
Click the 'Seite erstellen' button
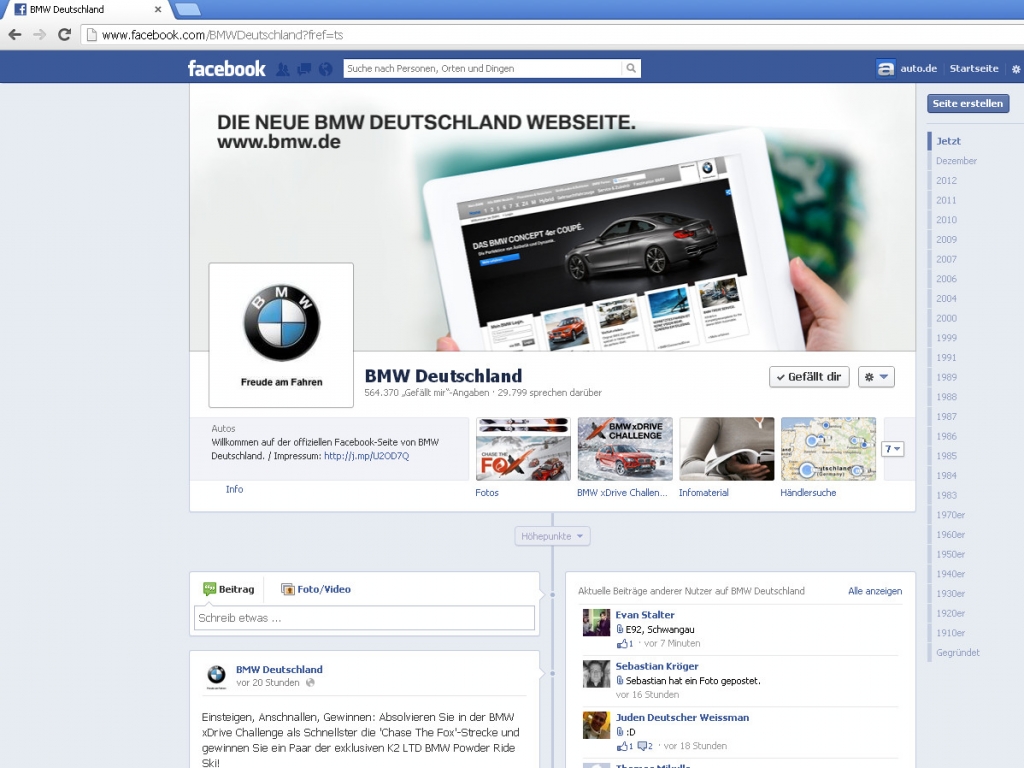point(968,103)
